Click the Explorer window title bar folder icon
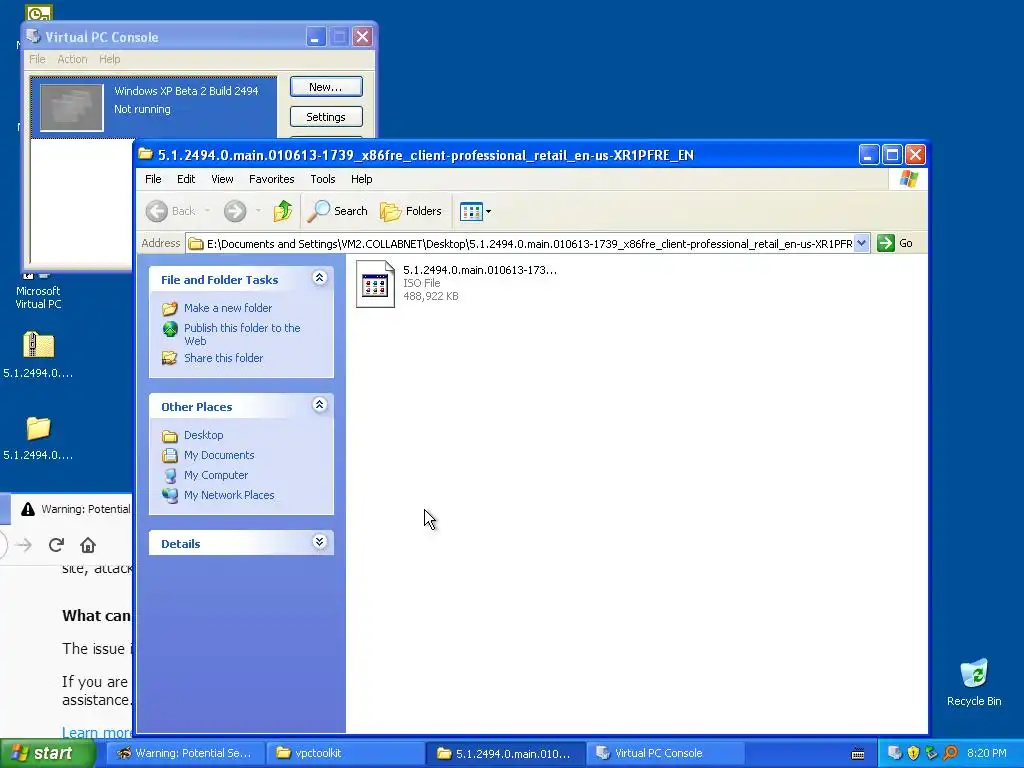Viewport: 1024px width, 768px height. pos(146,155)
